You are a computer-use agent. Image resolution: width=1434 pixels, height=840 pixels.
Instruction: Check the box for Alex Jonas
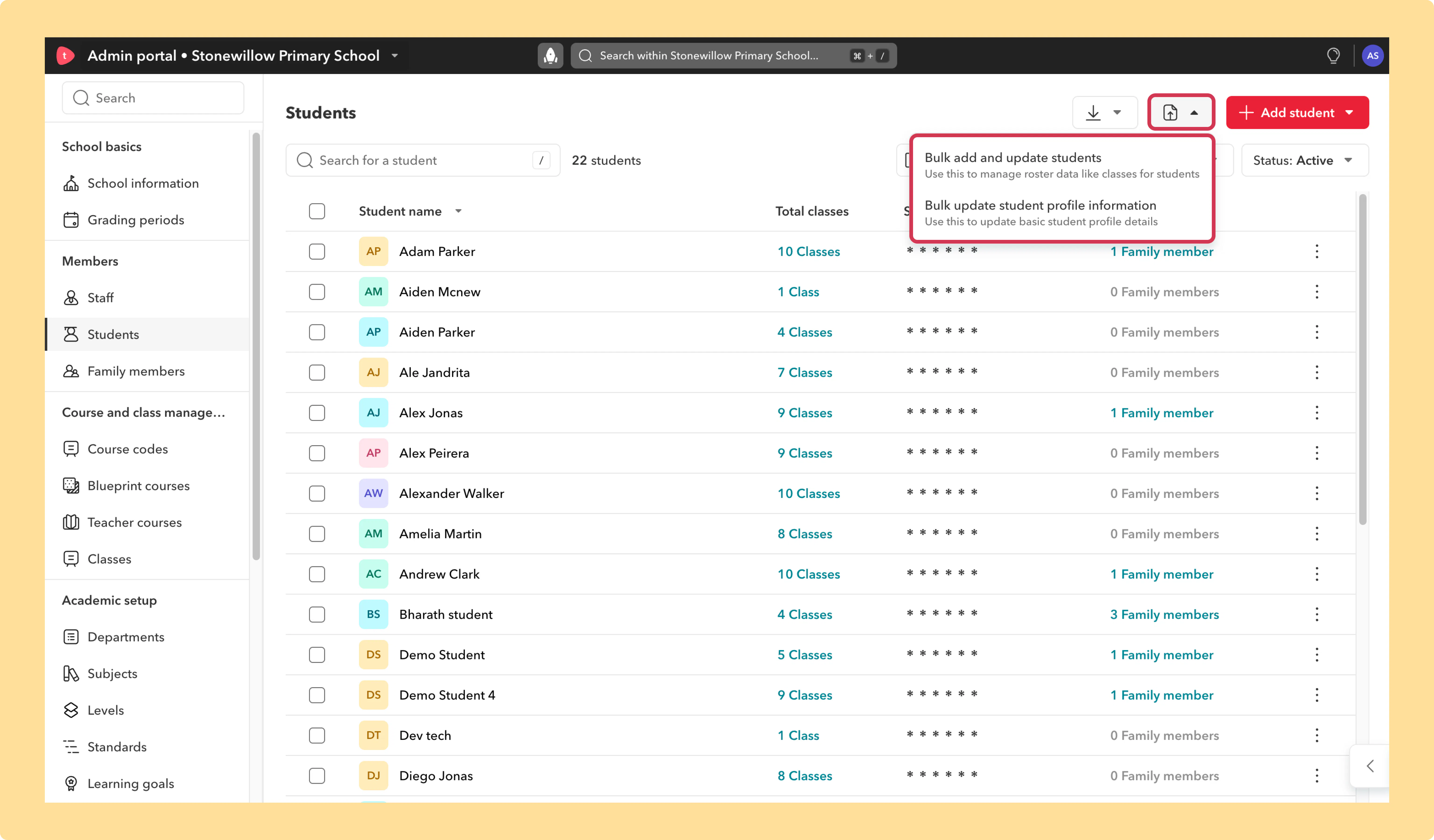(x=317, y=413)
